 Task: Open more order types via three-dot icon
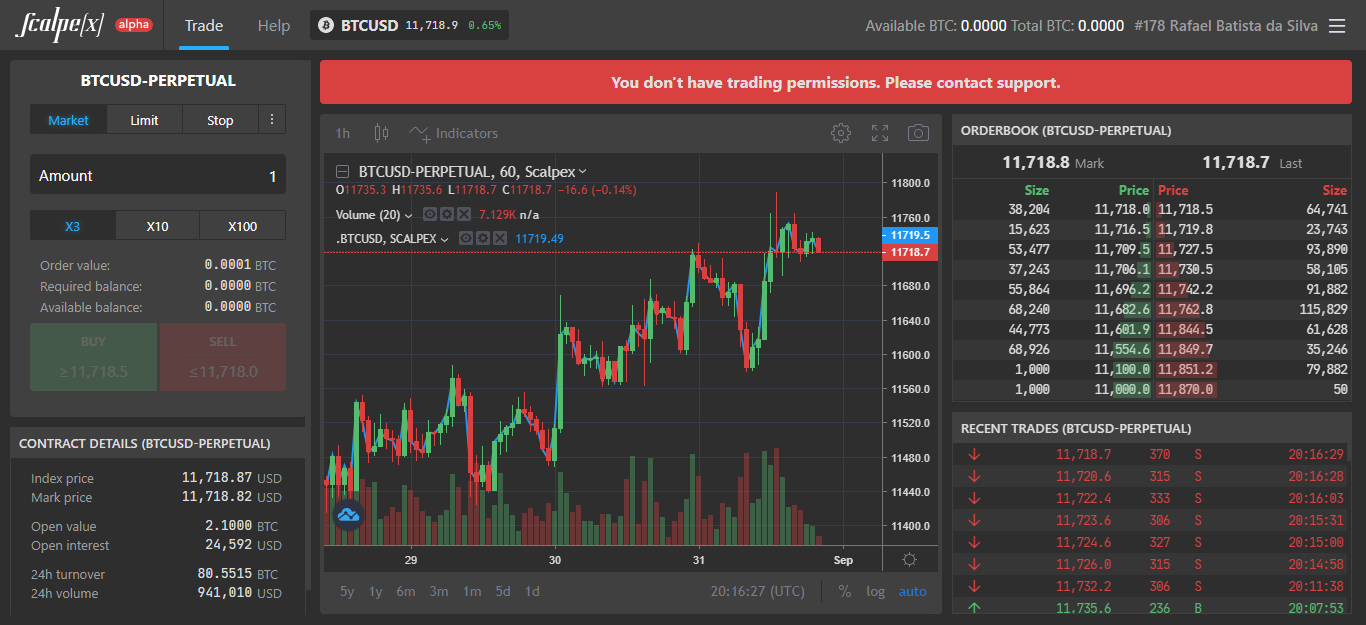click(x=272, y=120)
